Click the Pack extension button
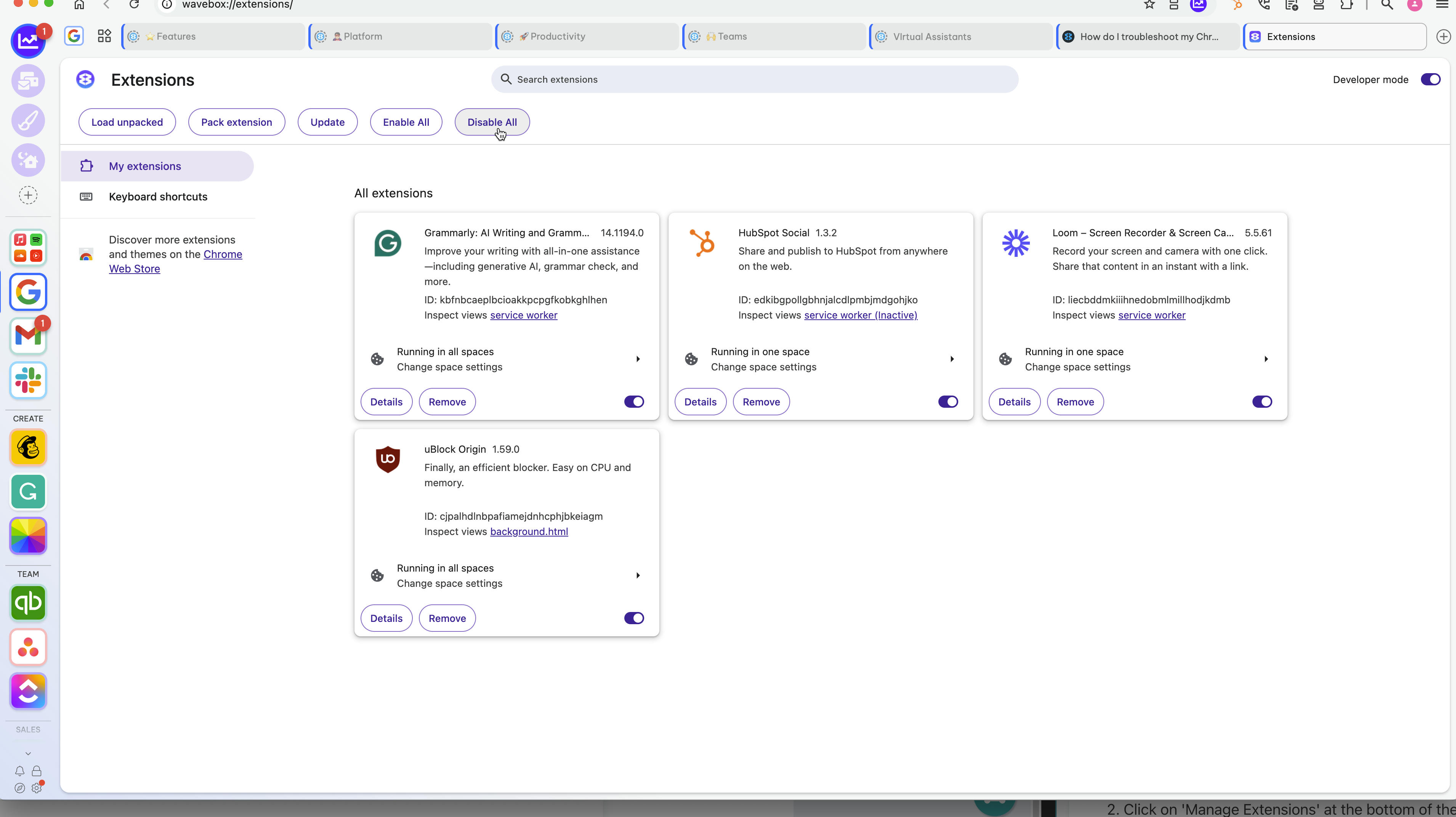Viewport: 1456px width, 817px height. 236,122
